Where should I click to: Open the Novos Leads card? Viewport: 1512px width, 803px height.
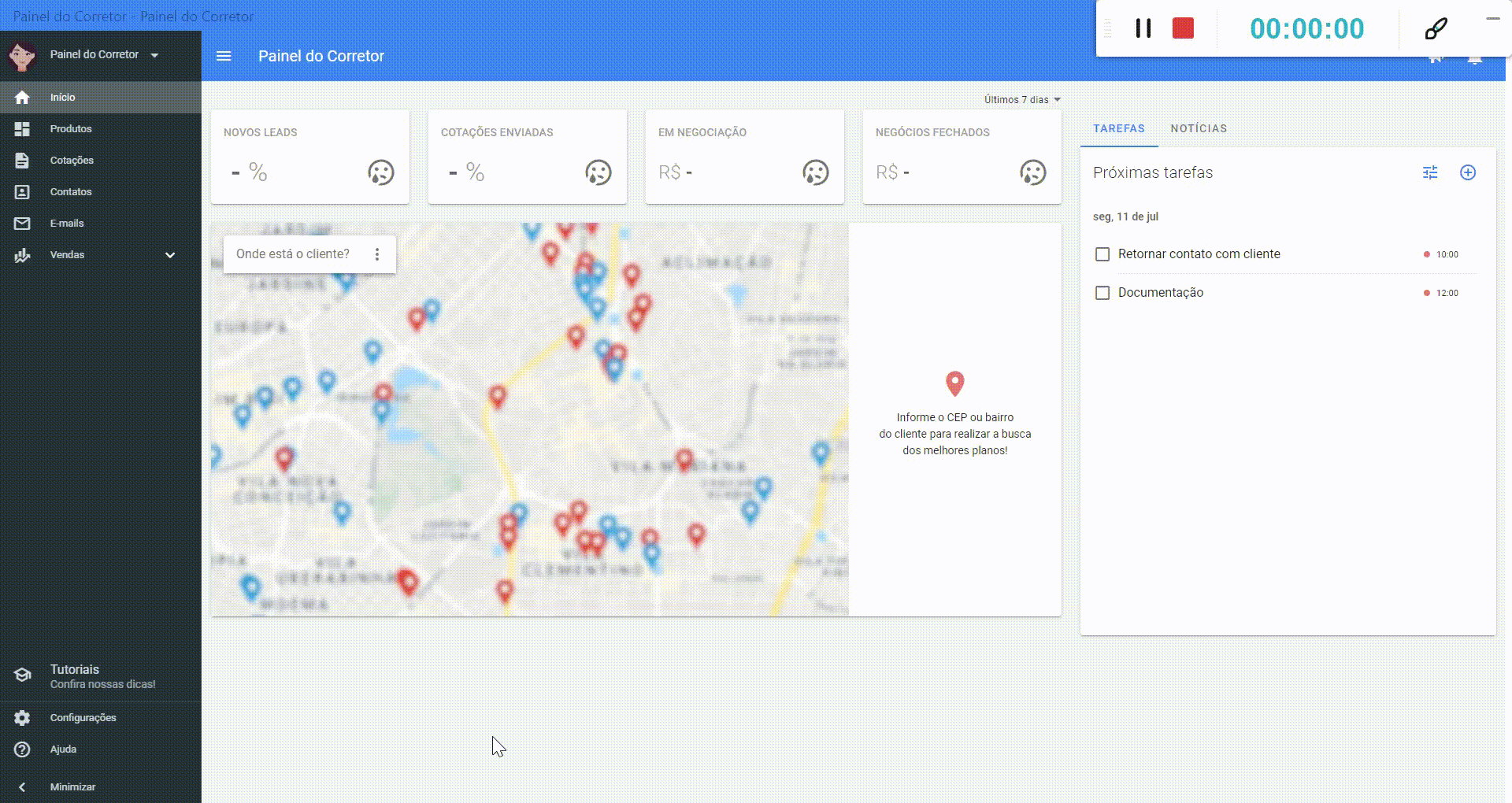tap(310, 157)
